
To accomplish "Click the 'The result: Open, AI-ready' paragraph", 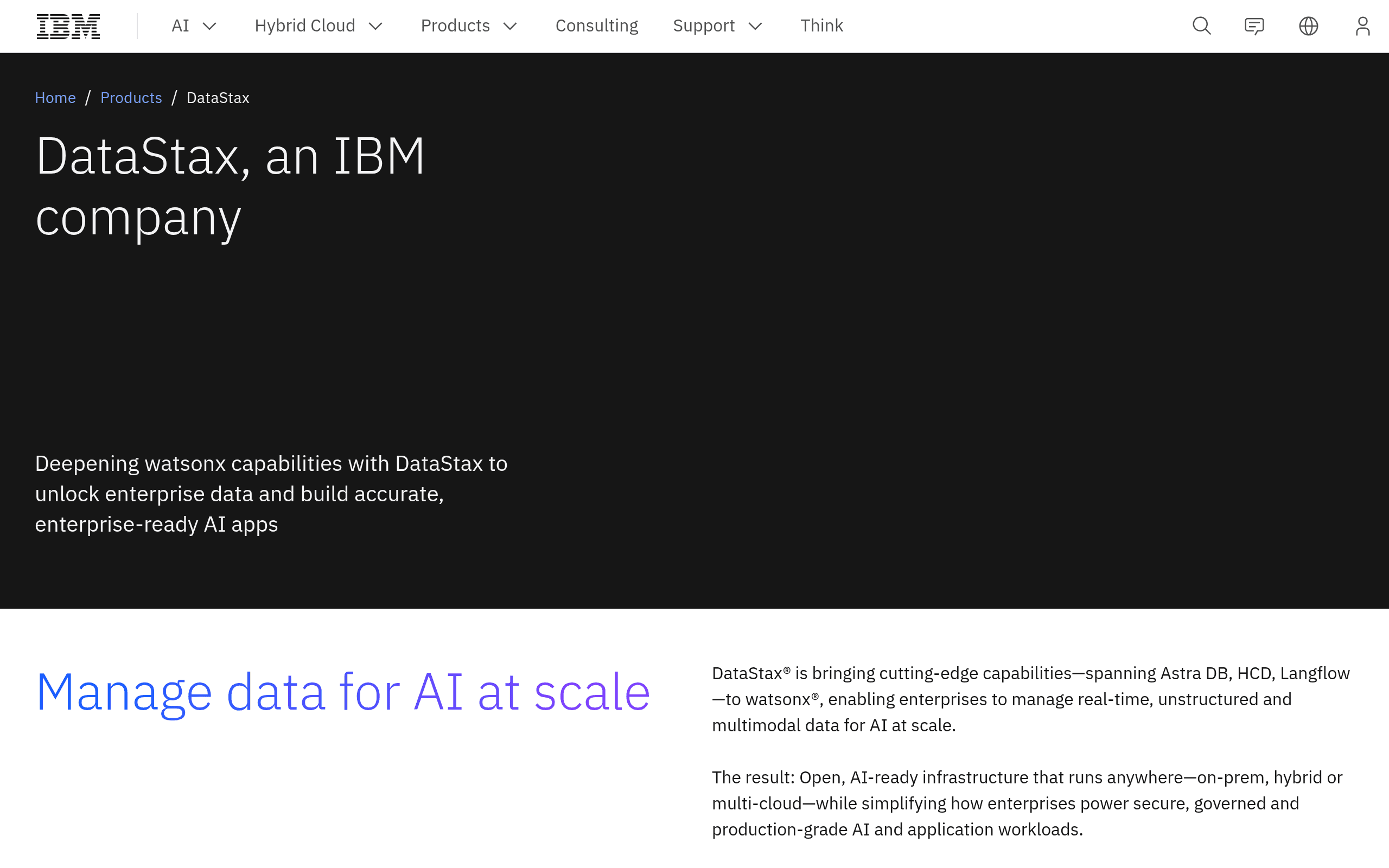I will [1027, 803].
